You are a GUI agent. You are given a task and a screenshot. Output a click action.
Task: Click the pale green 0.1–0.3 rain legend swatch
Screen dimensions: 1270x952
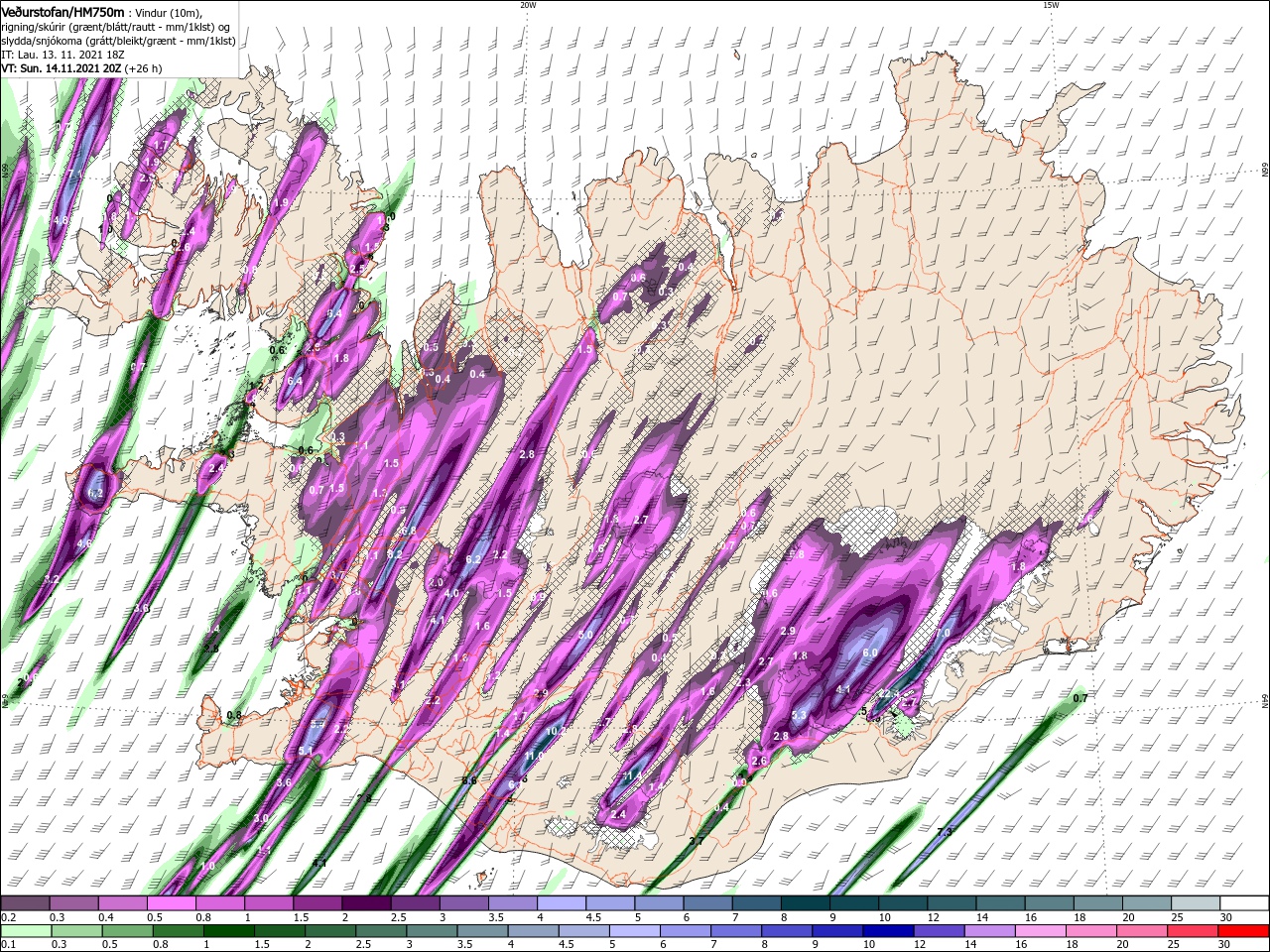click(24, 931)
